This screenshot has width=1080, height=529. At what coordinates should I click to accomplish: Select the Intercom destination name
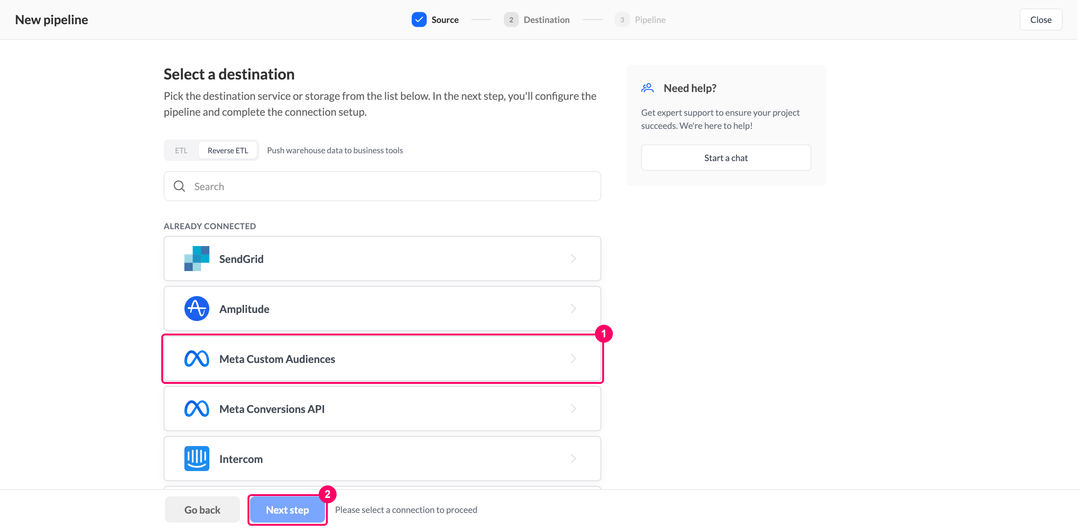coord(240,459)
